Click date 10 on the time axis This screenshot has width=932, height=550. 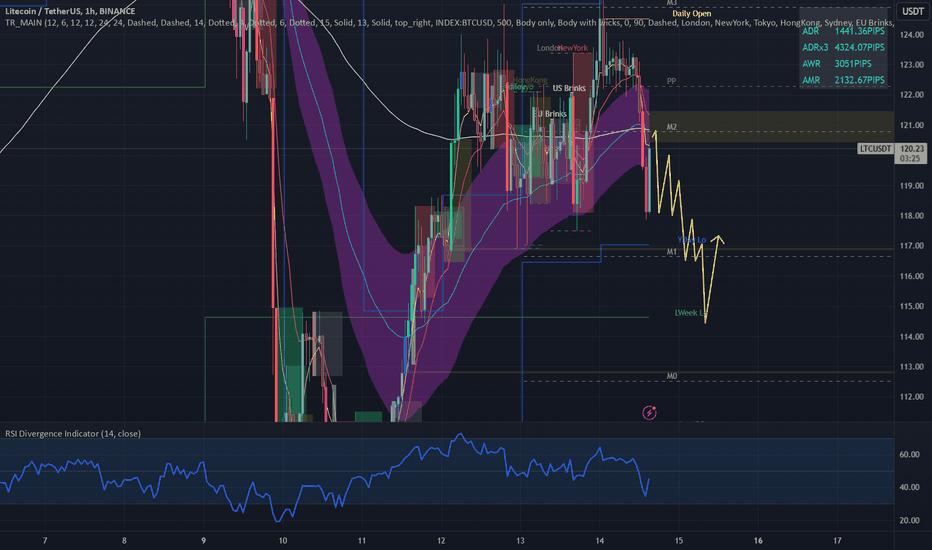pyautogui.click(x=283, y=540)
